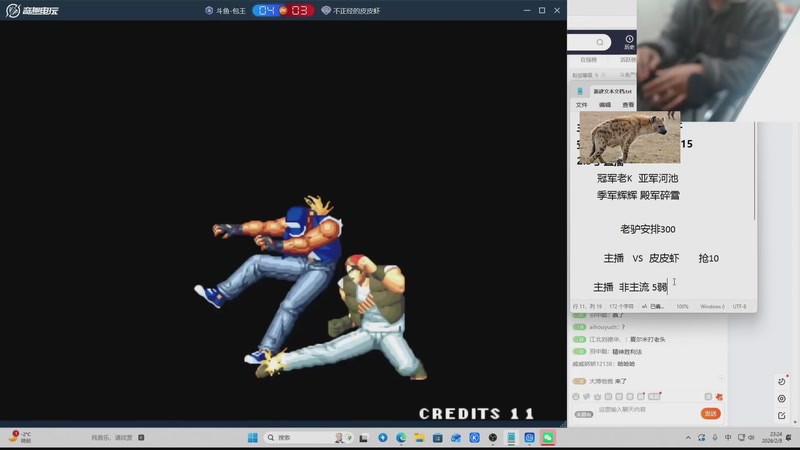Image resolution: width=800 pixels, height=450 pixels.
Task: Click the search magnifier in streaming panel
Action: pyautogui.click(x=600, y=42)
